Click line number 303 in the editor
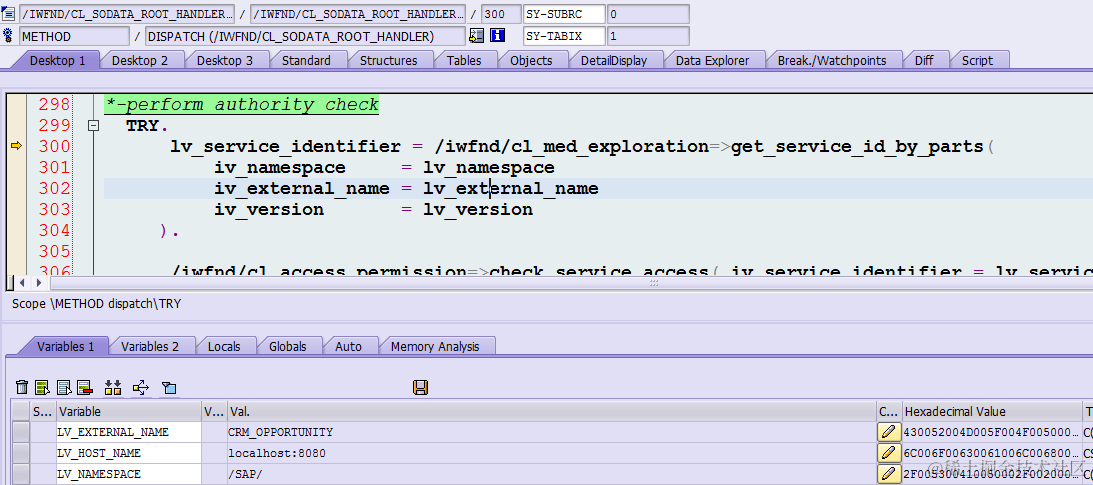Image resolution: width=1093 pixels, height=485 pixels. pyautogui.click(x=54, y=209)
